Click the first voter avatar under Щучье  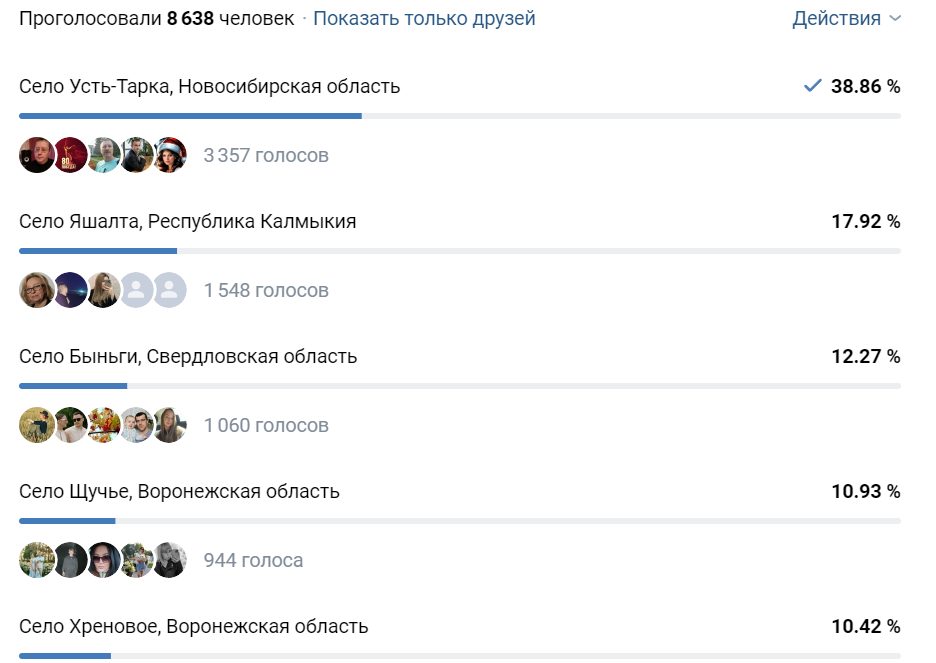tap(37, 560)
